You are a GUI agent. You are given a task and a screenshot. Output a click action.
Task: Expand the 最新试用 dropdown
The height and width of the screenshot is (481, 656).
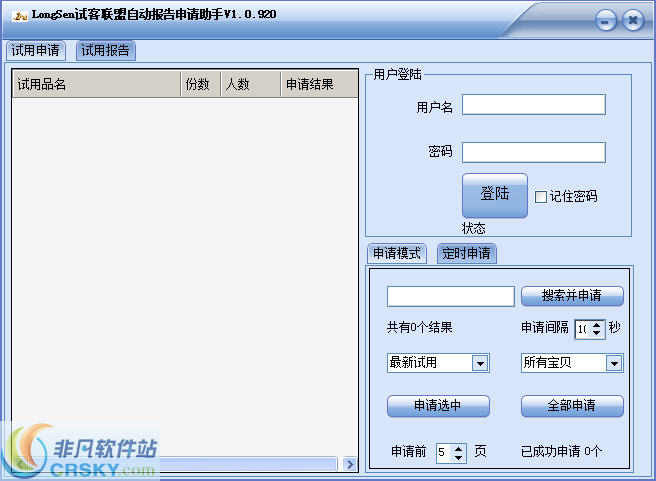(480, 363)
